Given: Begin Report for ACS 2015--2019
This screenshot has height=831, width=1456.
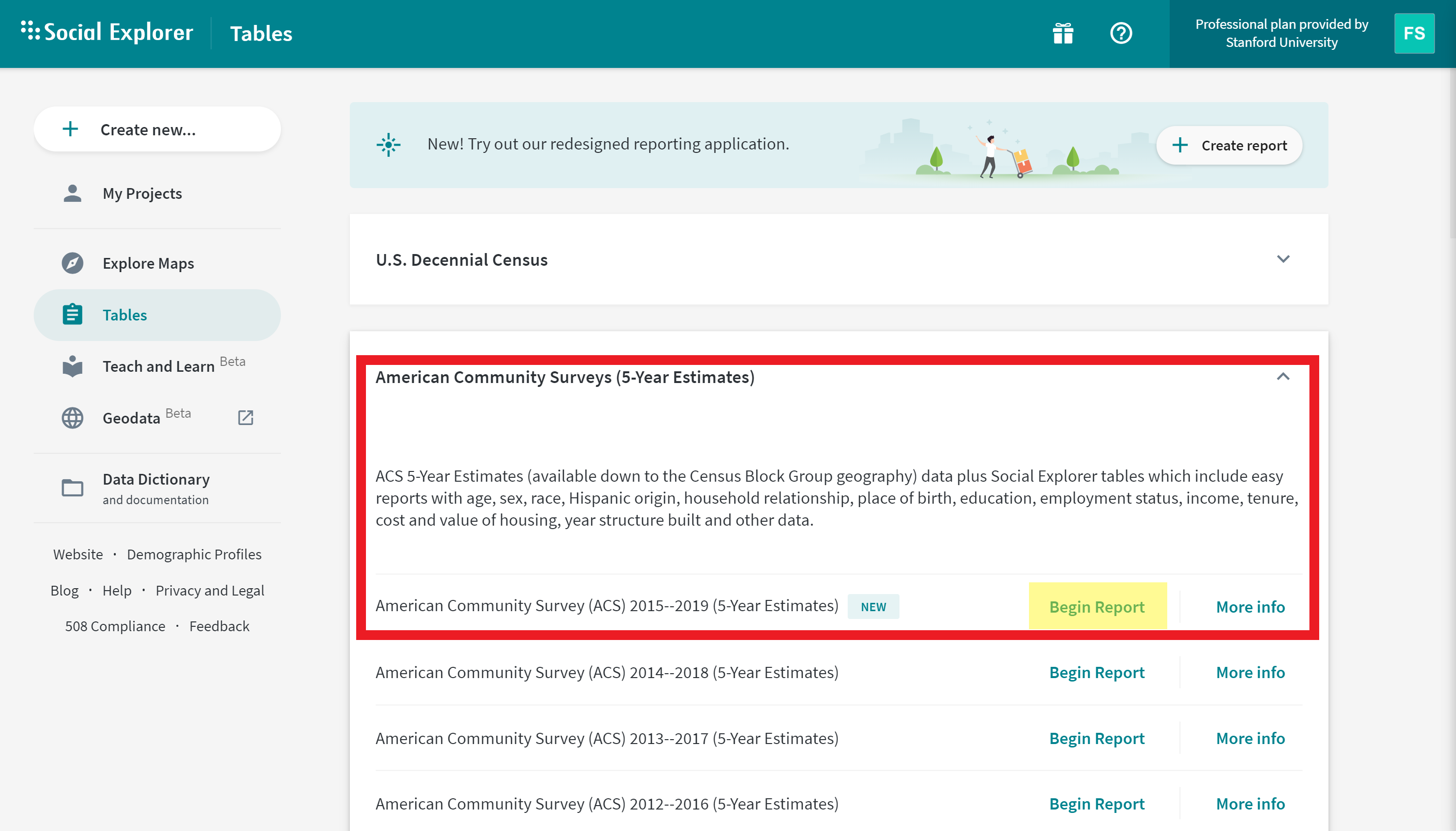Looking at the screenshot, I should coord(1096,606).
